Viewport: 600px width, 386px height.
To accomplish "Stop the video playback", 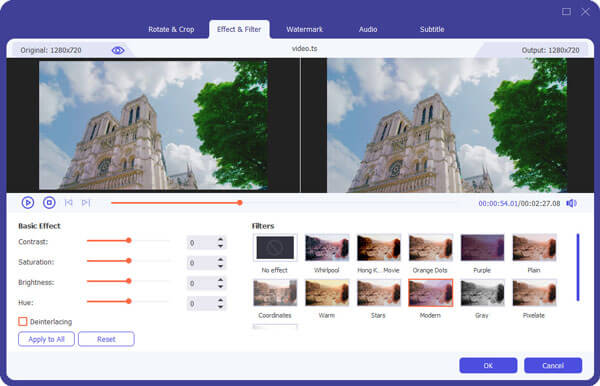I will [x=49, y=203].
